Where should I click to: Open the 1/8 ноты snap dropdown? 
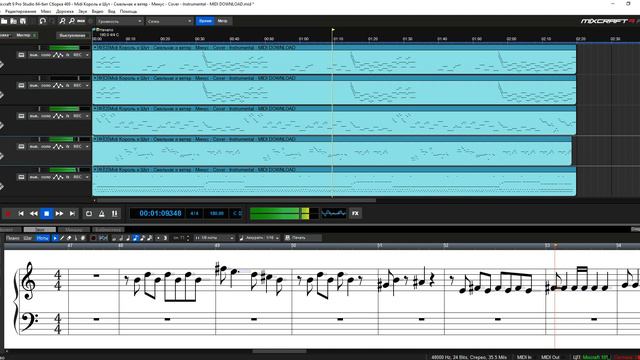point(214,238)
